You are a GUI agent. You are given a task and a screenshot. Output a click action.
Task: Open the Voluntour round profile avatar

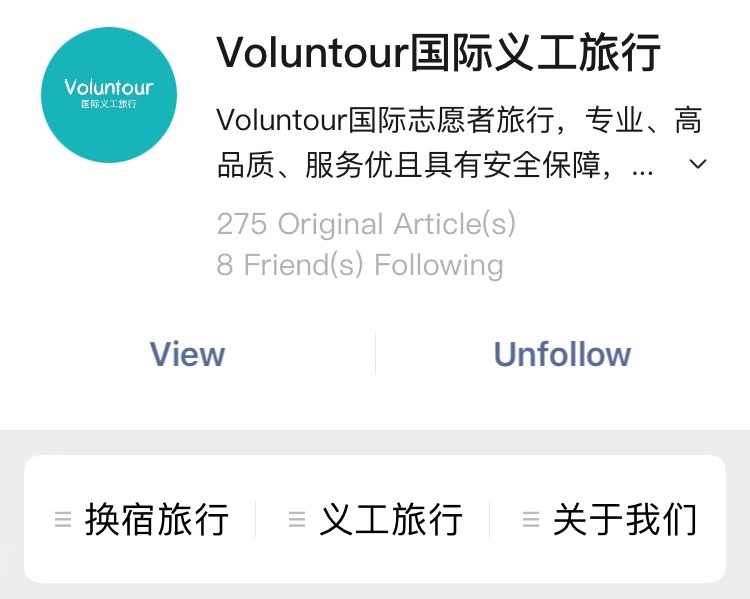(109, 95)
